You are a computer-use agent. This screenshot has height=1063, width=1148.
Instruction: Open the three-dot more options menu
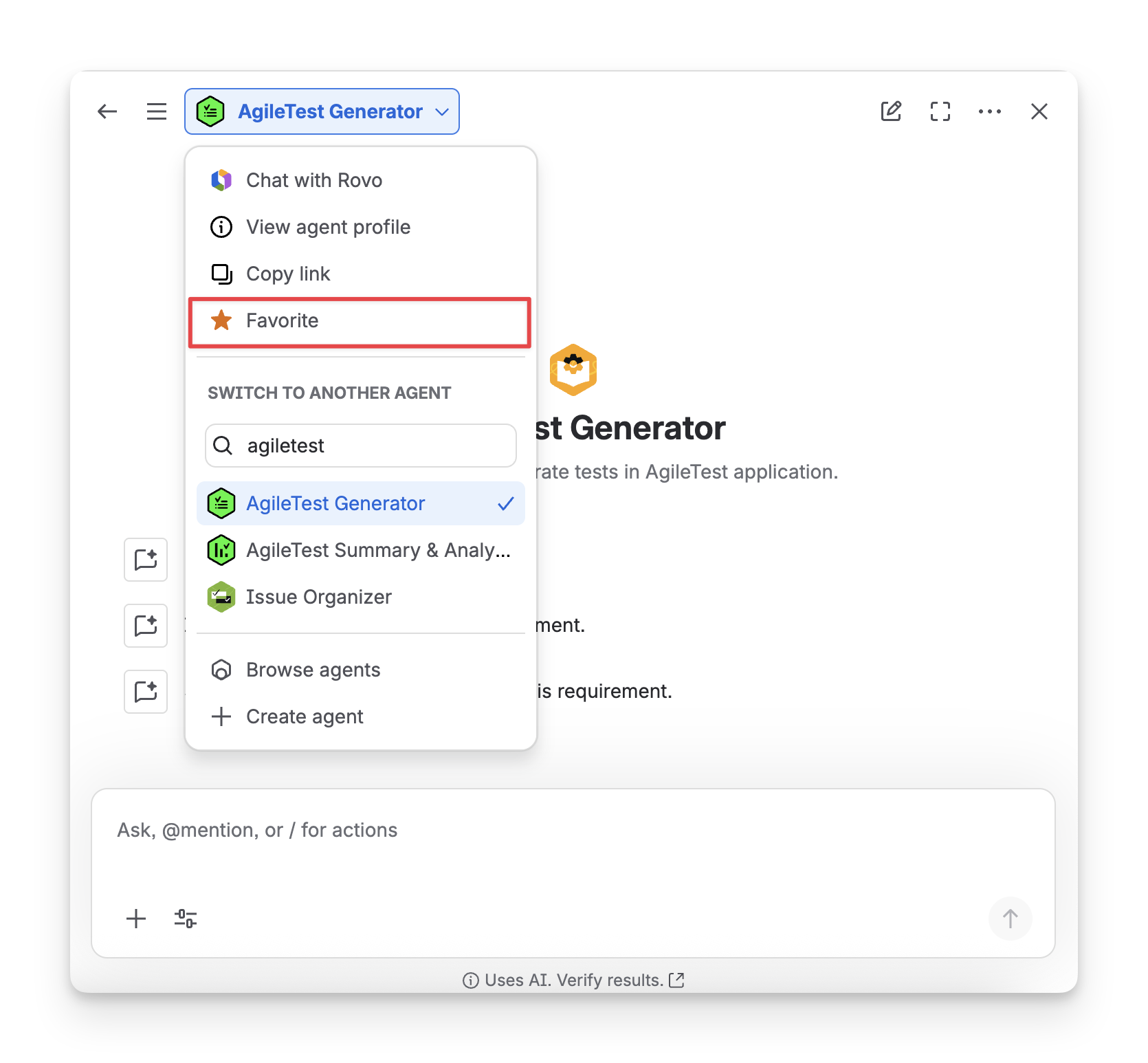990,111
